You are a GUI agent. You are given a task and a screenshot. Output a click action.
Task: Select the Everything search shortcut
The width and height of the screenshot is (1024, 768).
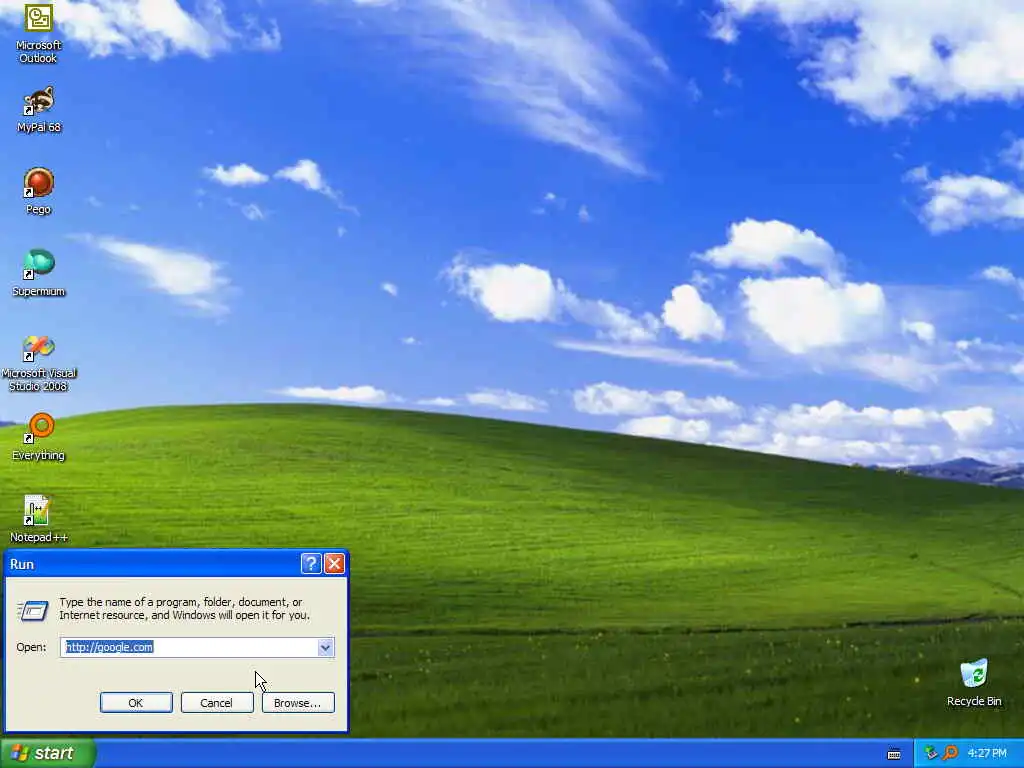(x=39, y=437)
